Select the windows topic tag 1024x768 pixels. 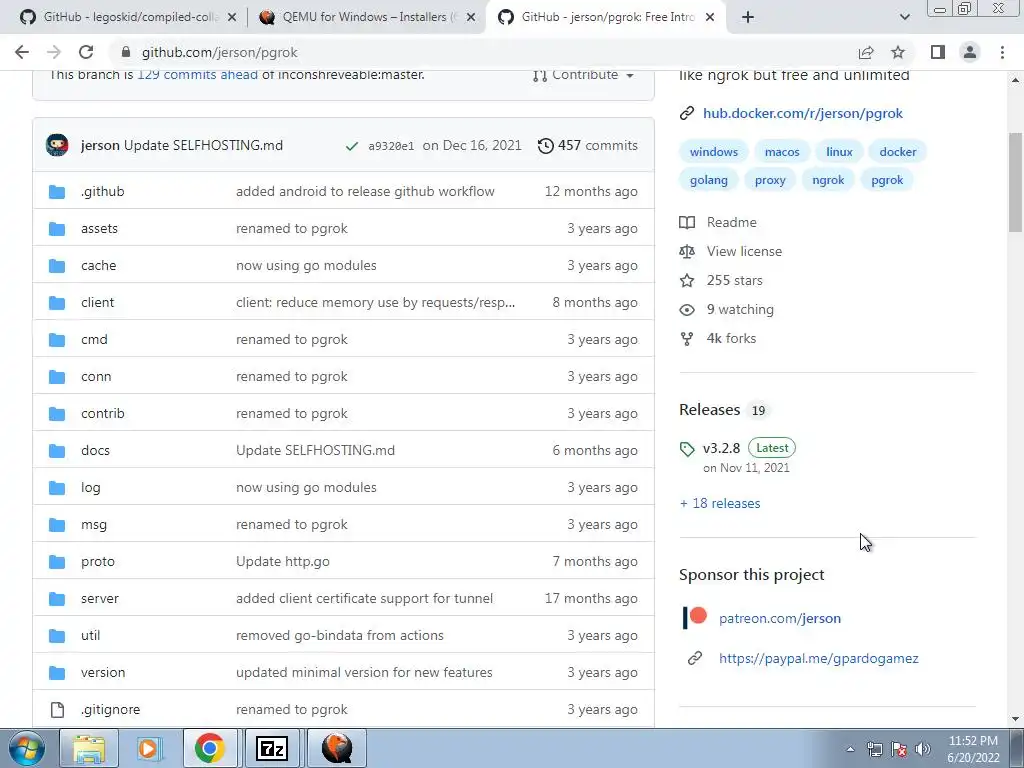714,152
